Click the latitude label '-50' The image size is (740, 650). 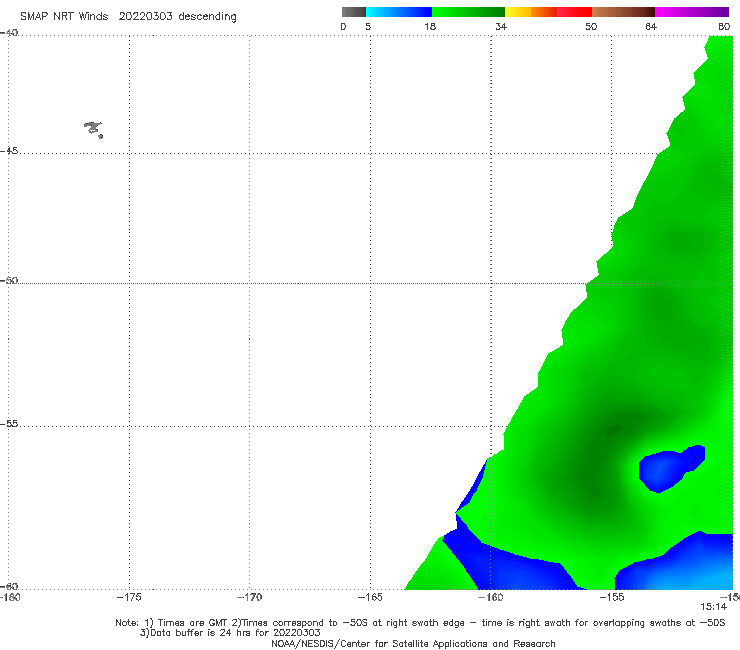pyautogui.click(x=9, y=281)
